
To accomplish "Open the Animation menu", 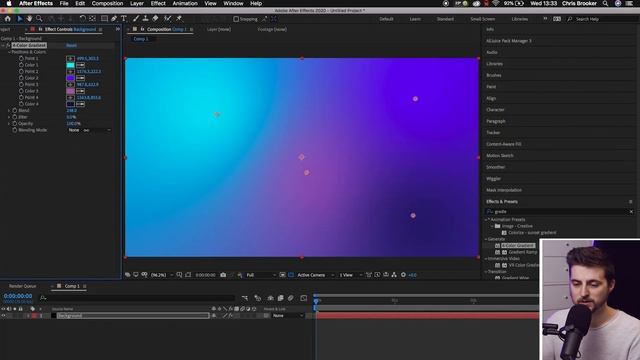I will click(185, 3).
